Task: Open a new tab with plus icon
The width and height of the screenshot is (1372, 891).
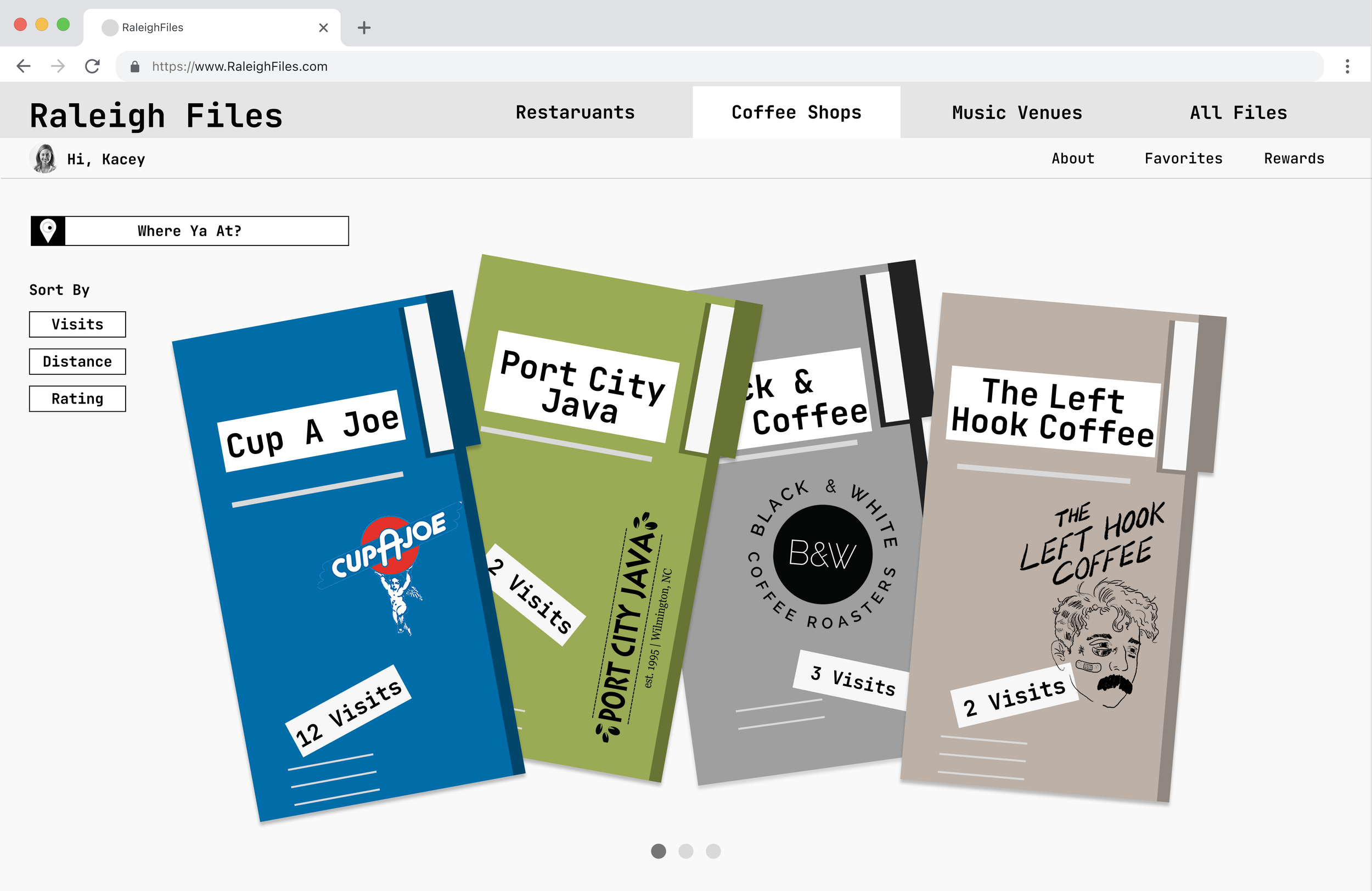Action: (364, 27)
